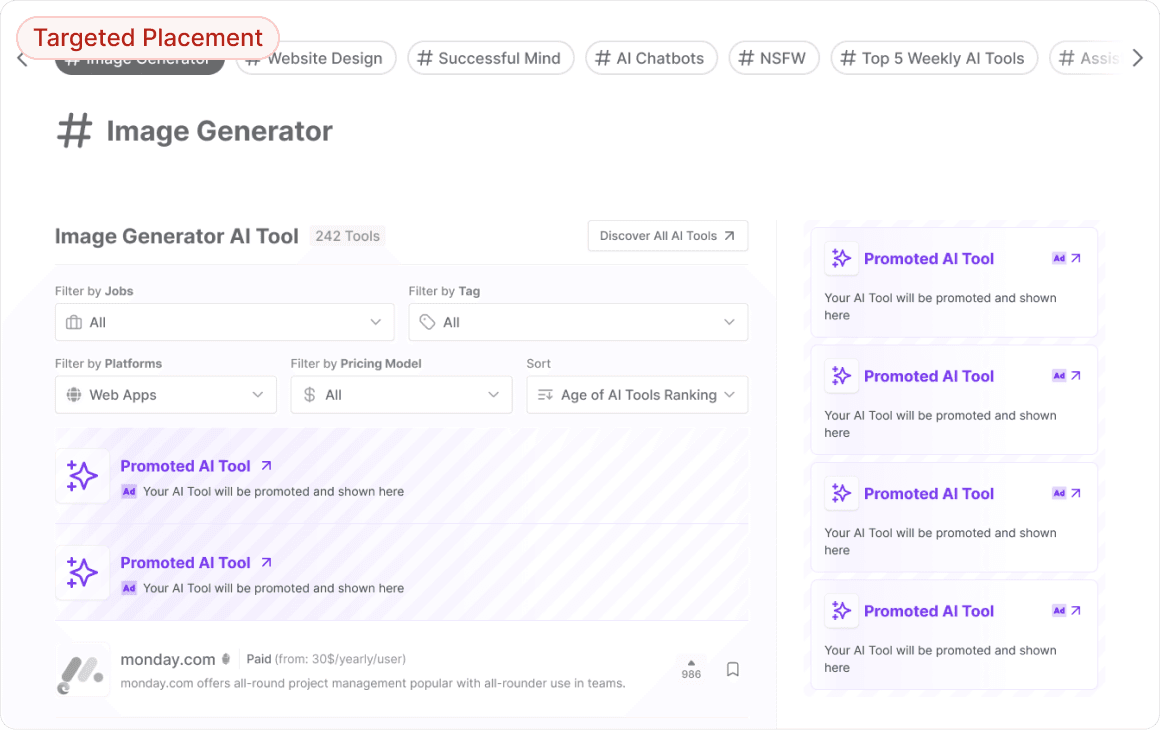Click sparkle icon of first sidebar Promoted AI Tool

842,259
